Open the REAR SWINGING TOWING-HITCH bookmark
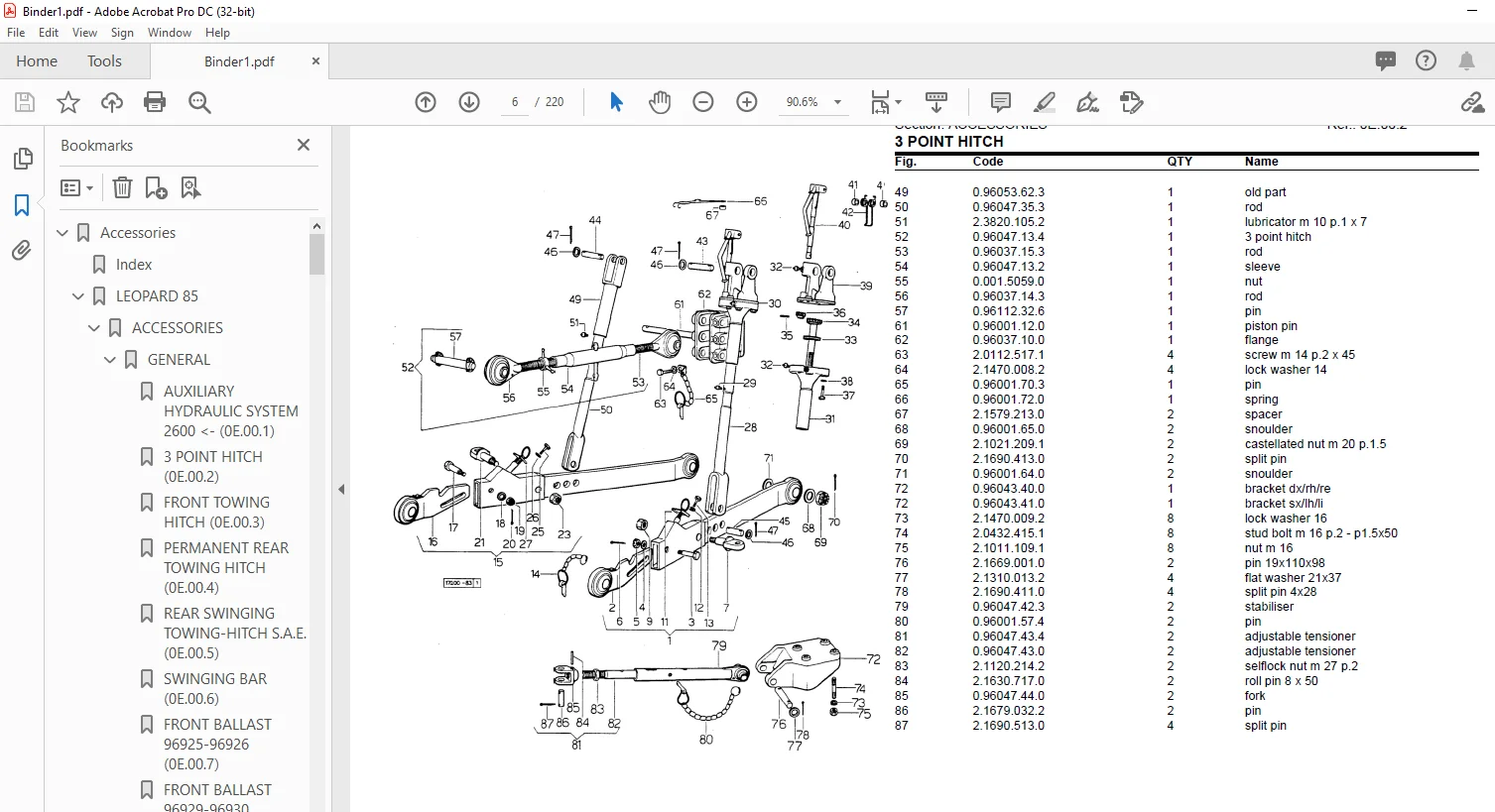The width and height of the screenshot is (1495, 812). tap(235, 634)
